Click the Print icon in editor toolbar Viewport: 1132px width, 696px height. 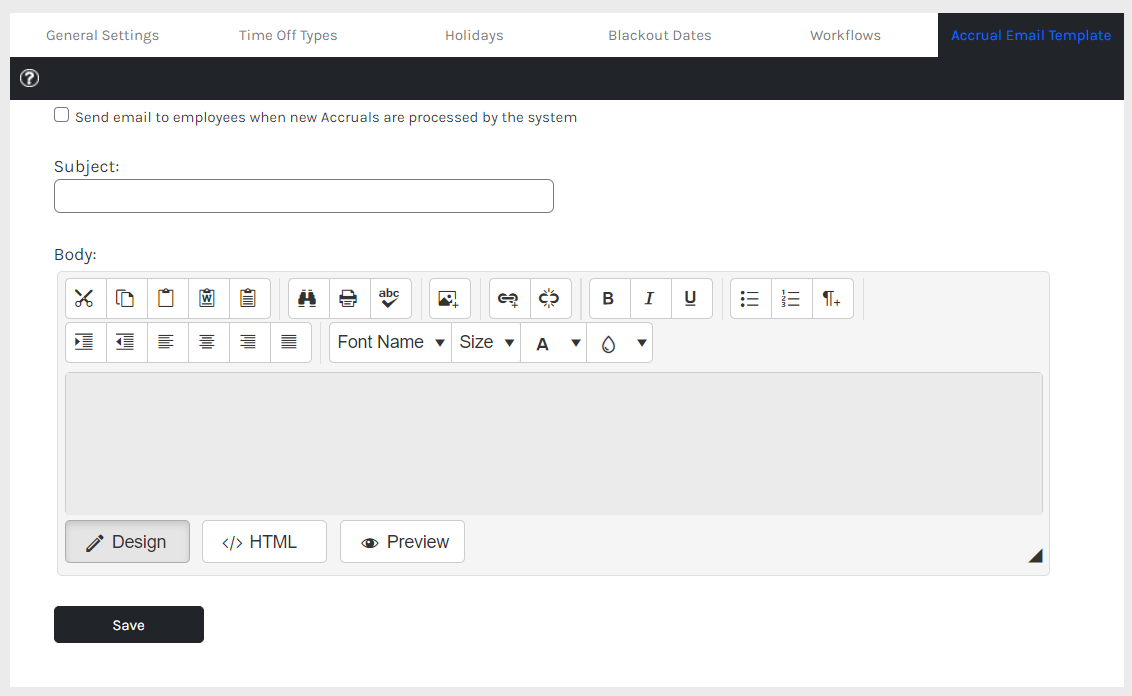(x=349, y=298)
